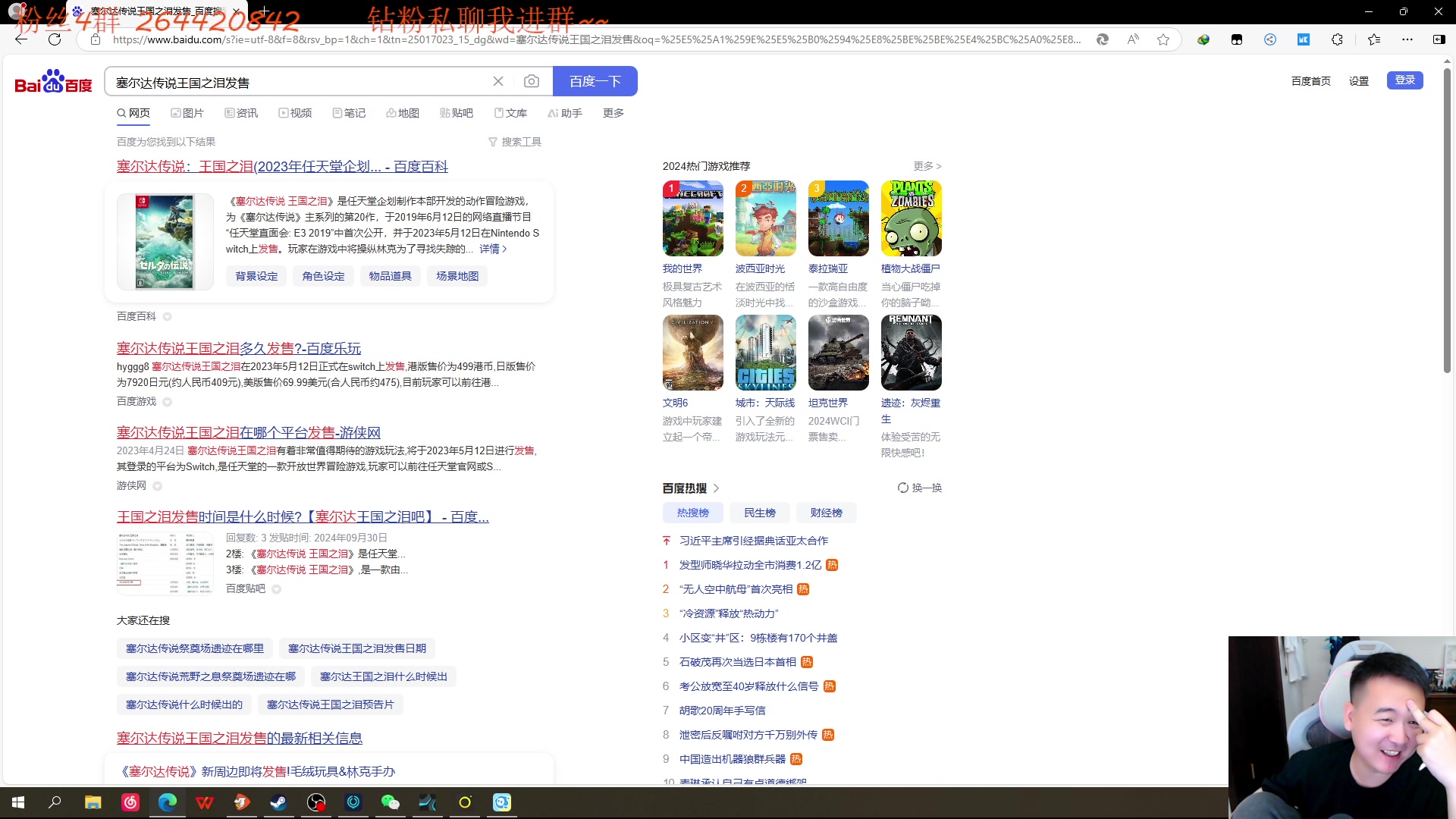Open camera image search icon
Screen dimensions: 1456x819
point(532,81)
